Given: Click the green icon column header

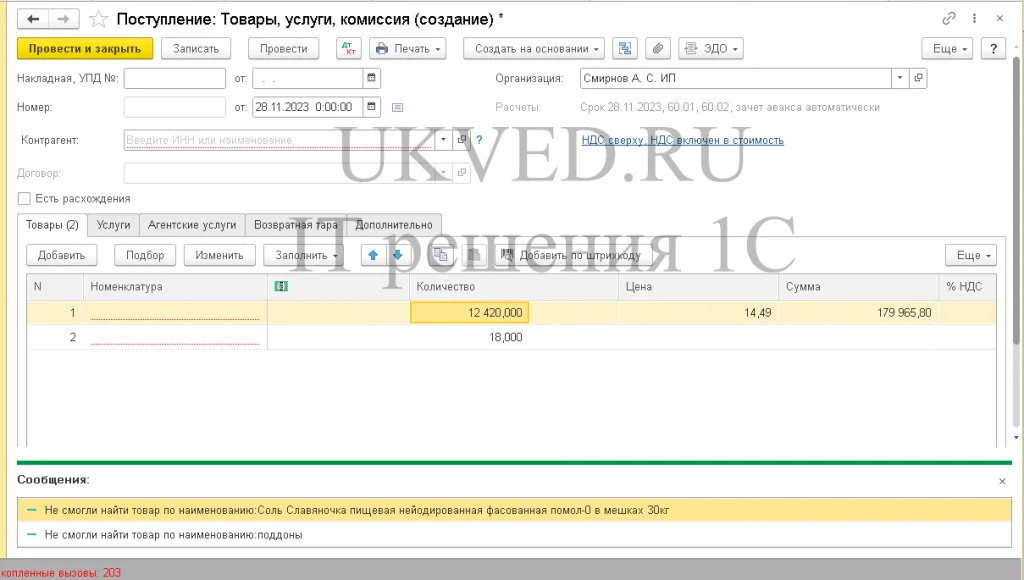Looking at the screenshot, I should click(281, 286).
